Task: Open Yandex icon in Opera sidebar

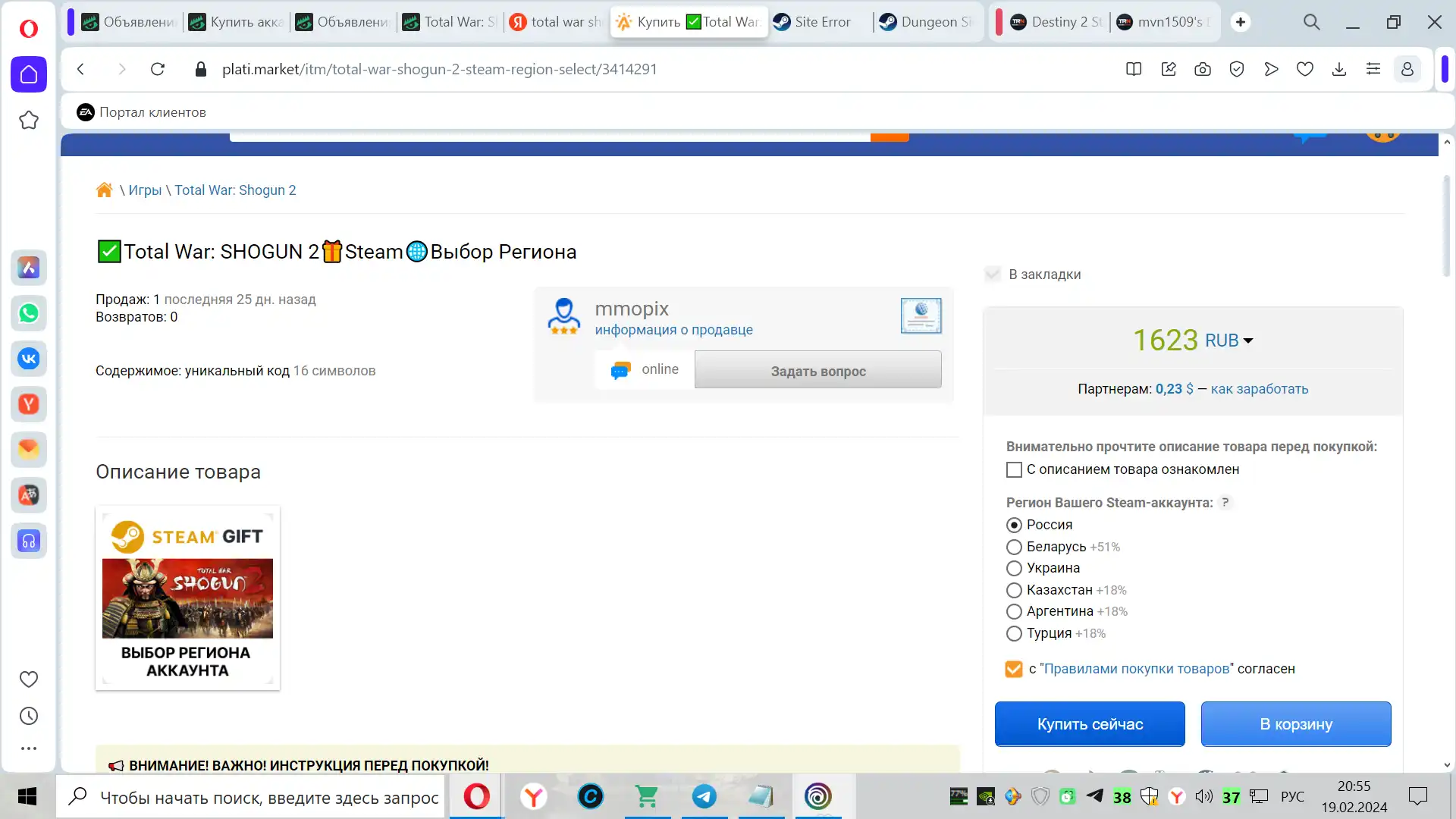Action: pos(29,404)
